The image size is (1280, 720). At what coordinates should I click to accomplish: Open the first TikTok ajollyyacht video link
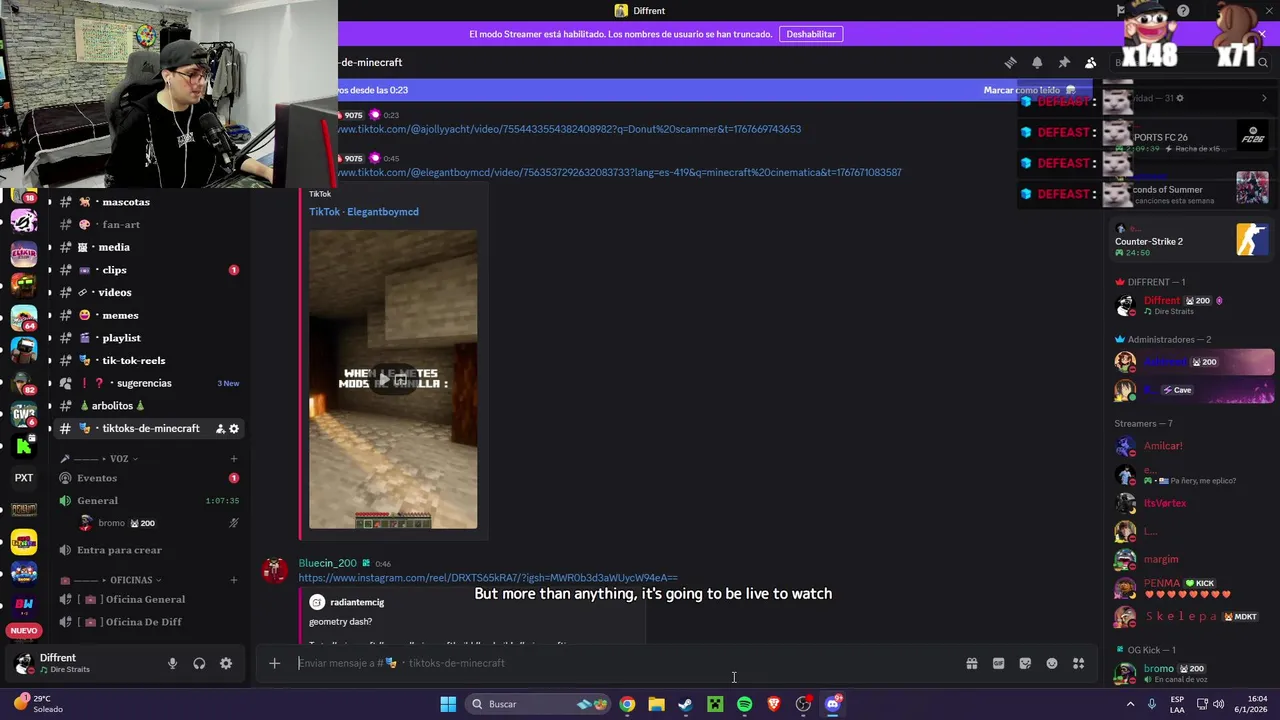569,129
